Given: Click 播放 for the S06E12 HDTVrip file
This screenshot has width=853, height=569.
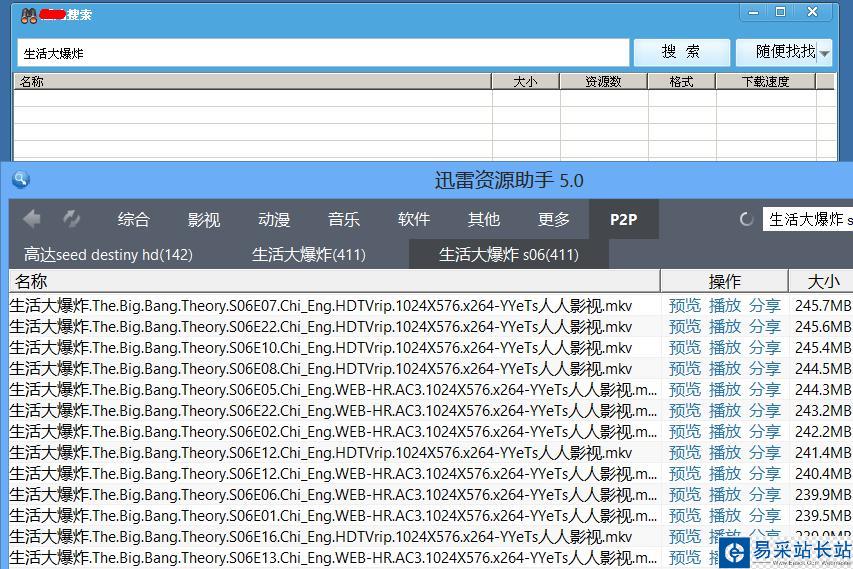Looking at the screenshot, I should pyautogui.click(x=725, y=453).
